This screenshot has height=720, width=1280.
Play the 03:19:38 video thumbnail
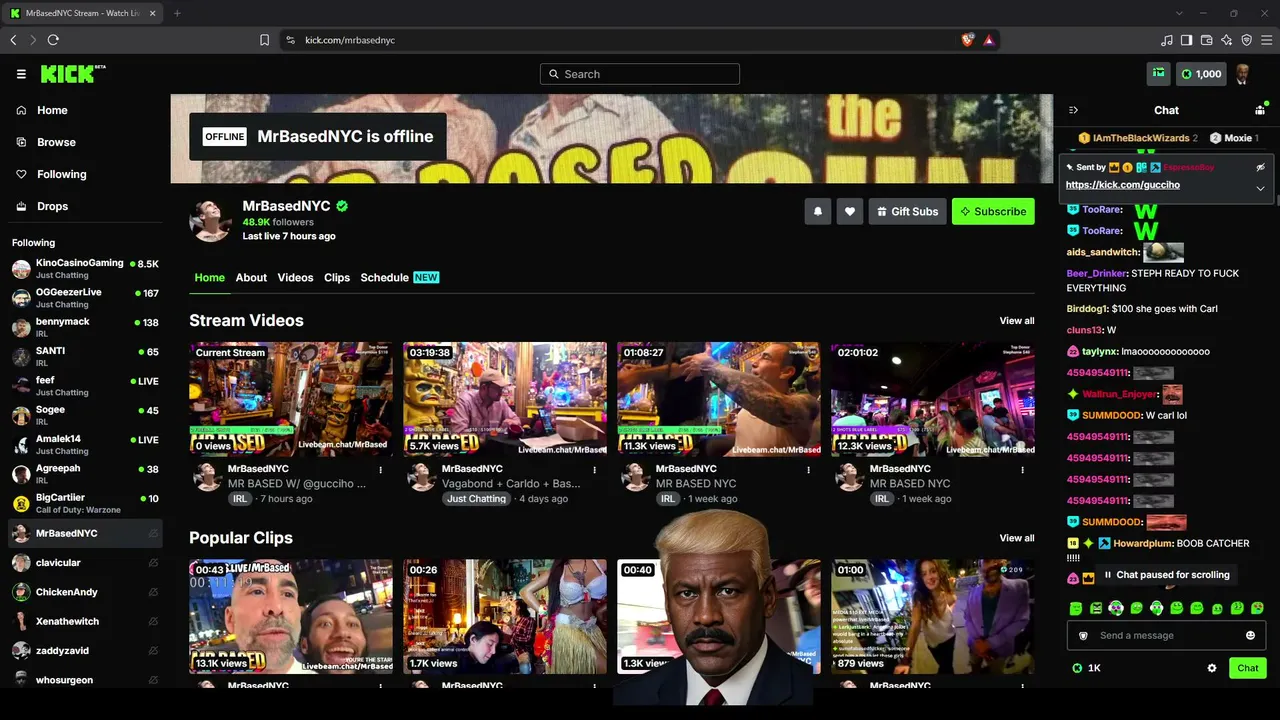click(x=505, y=399)
